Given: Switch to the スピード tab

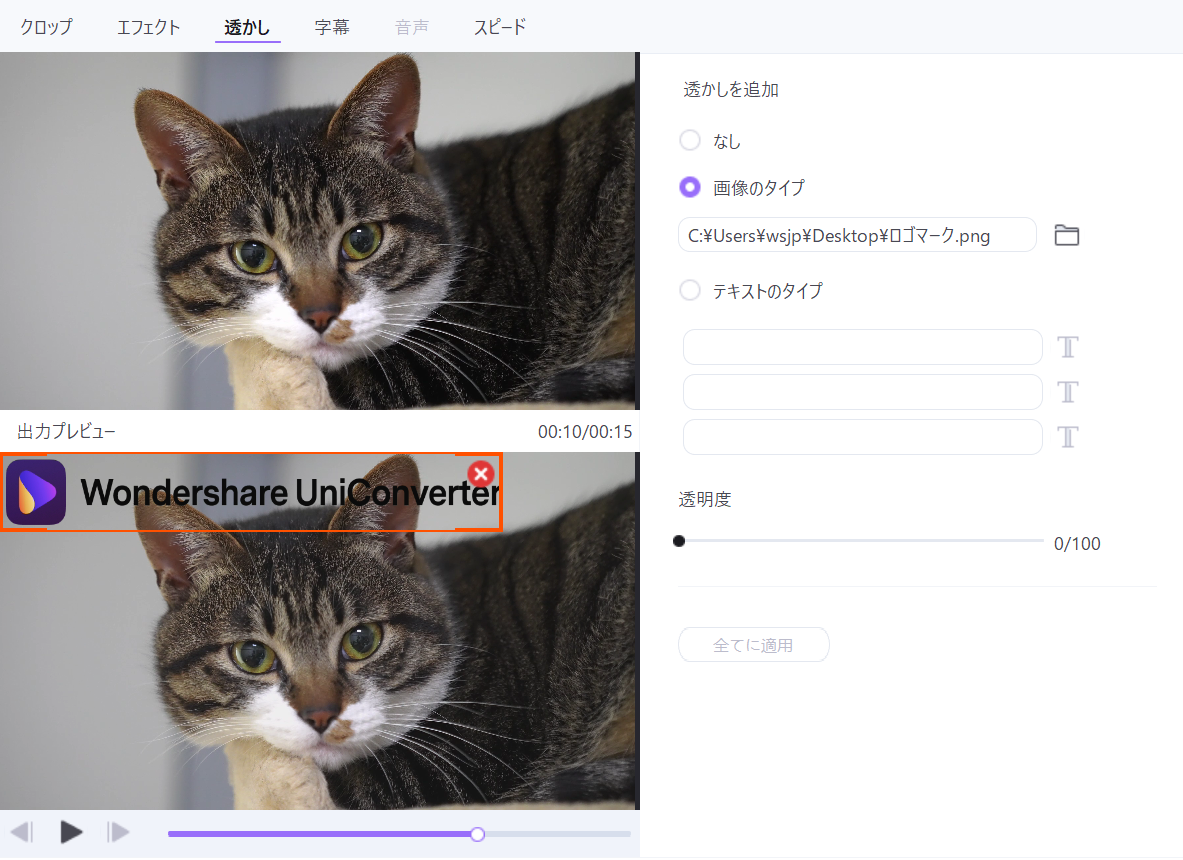Looking at the screenshot, I should click(499, 27).
